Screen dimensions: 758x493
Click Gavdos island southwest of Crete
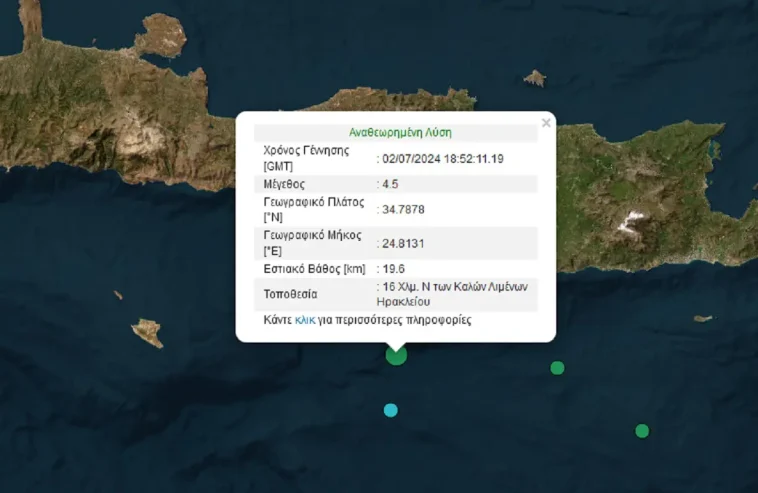pyautogui.click(x=147, y=331)
